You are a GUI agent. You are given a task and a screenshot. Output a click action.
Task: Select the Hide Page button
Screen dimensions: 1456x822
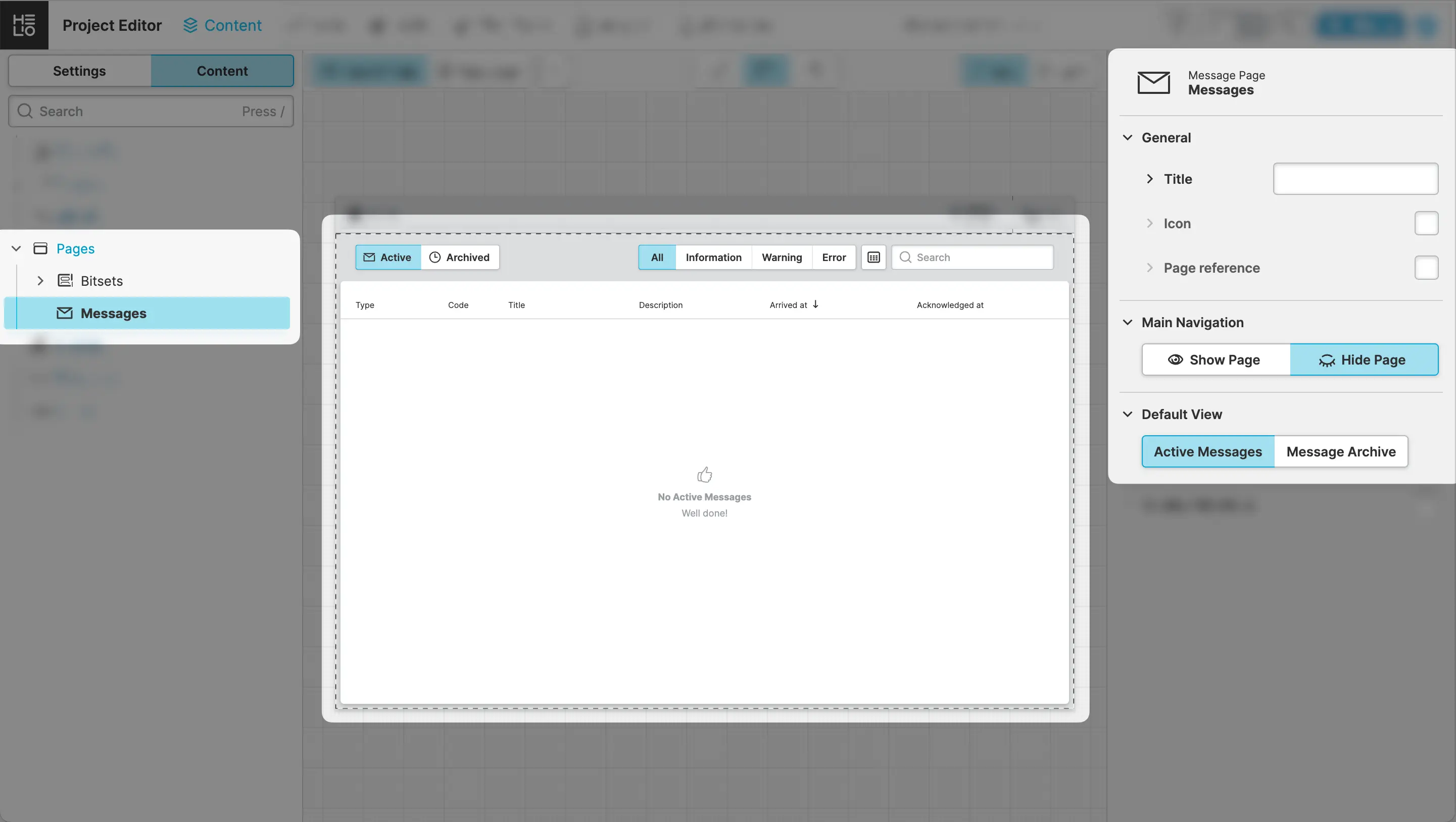click(1364, 360)
